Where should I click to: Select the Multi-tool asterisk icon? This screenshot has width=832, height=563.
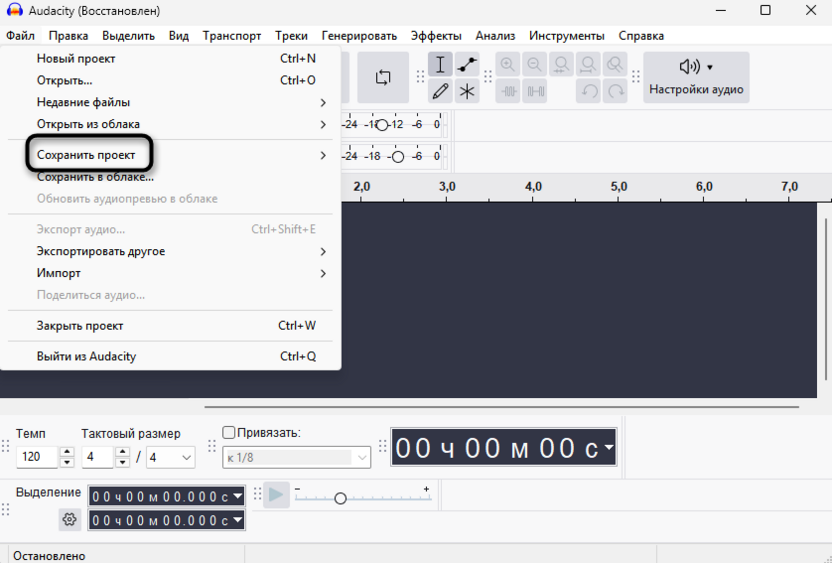click(467, 91)
